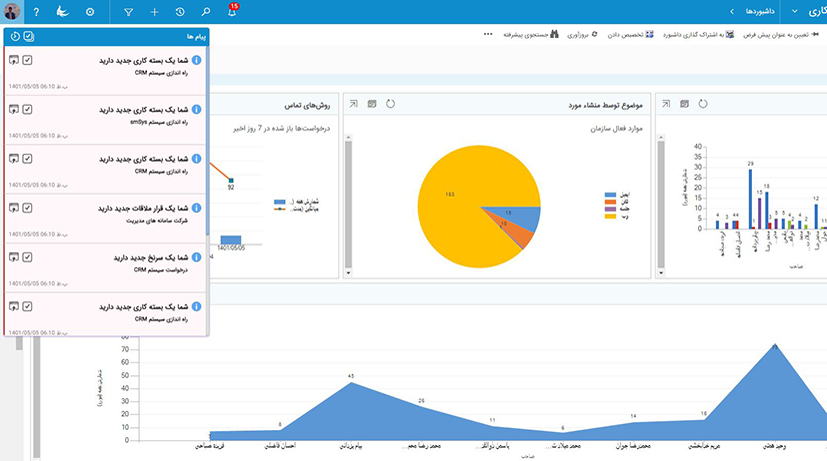827x461 pixels.
Task: Click the موضوع توسط منشاء مورد panel title
Action: point(605,105)
